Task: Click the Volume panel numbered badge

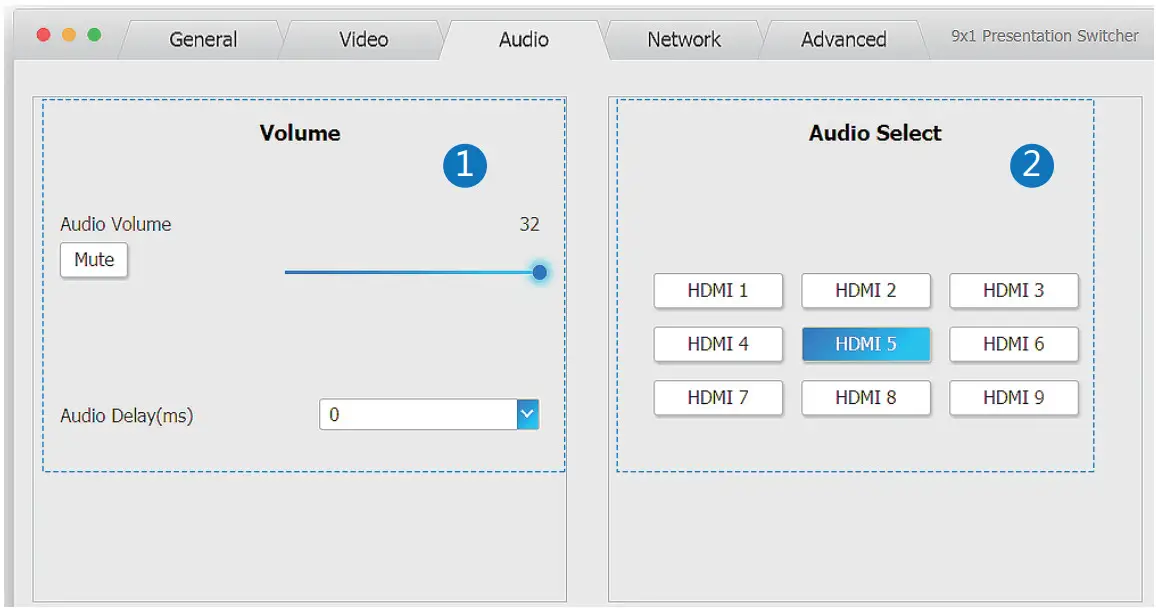Action: 465,165
